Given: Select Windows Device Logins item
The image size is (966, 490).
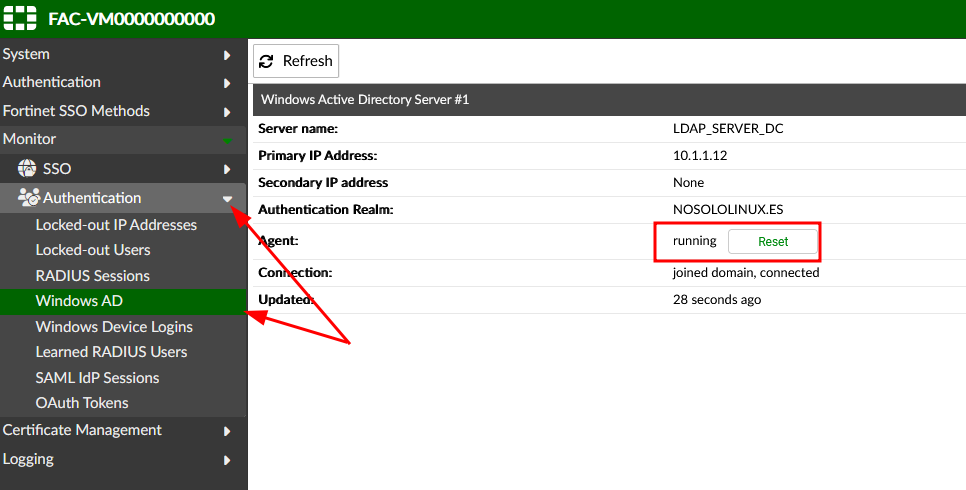Looking at the screenshot, I should pyautogui.click(x=114, y=327).
